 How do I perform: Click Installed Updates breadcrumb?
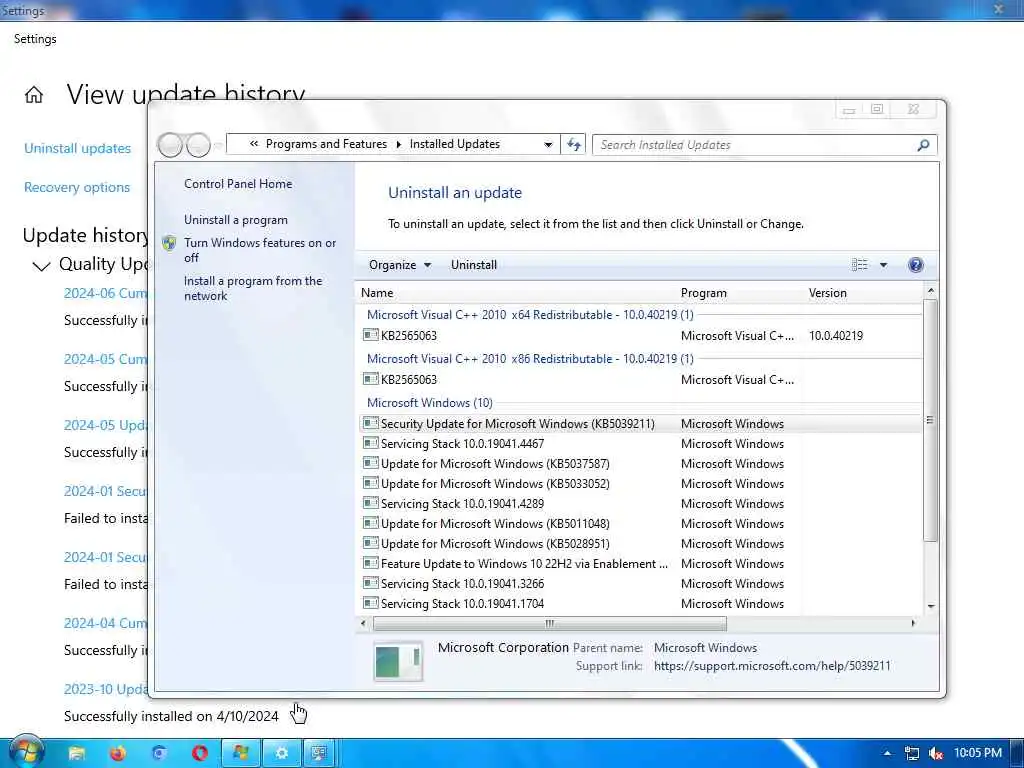click(455, 144)
